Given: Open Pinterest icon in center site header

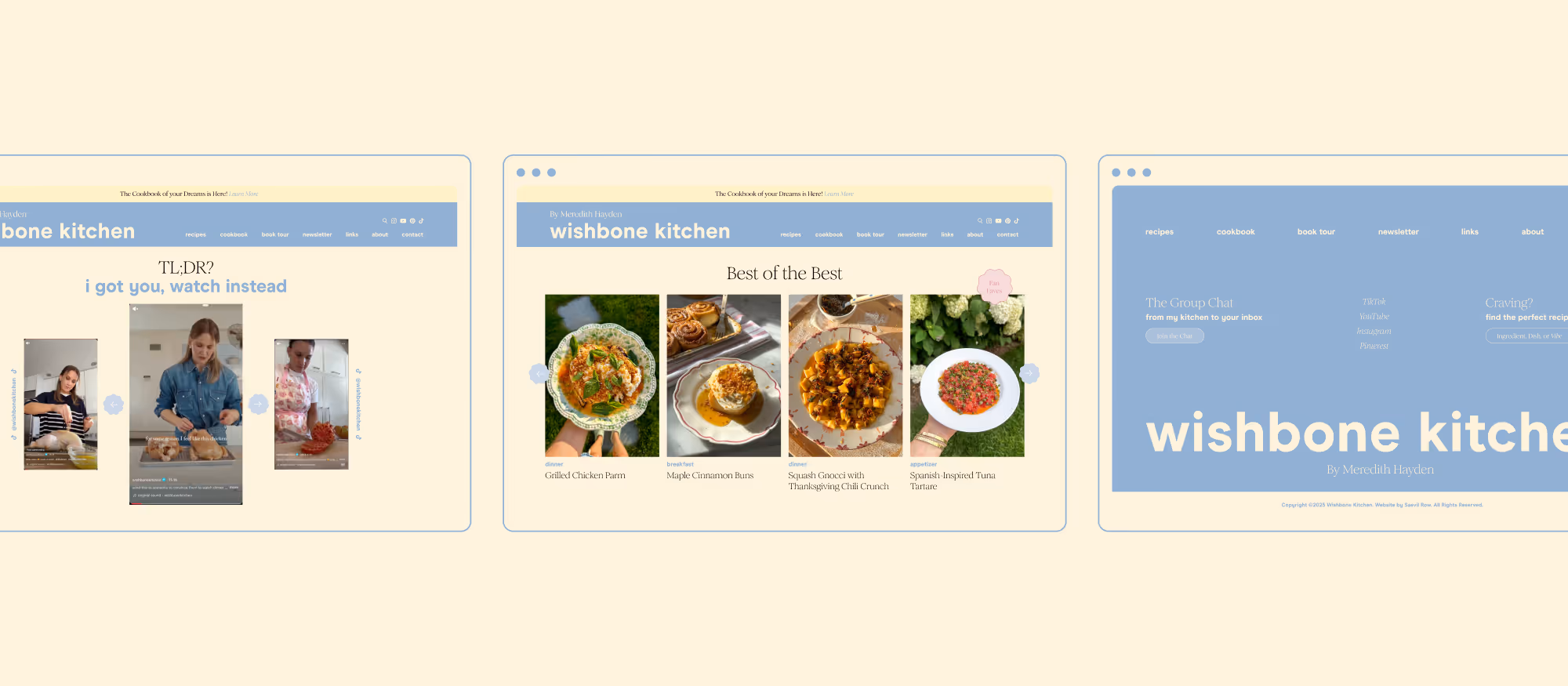Looking at the screenshot, I should [1008, 221].
